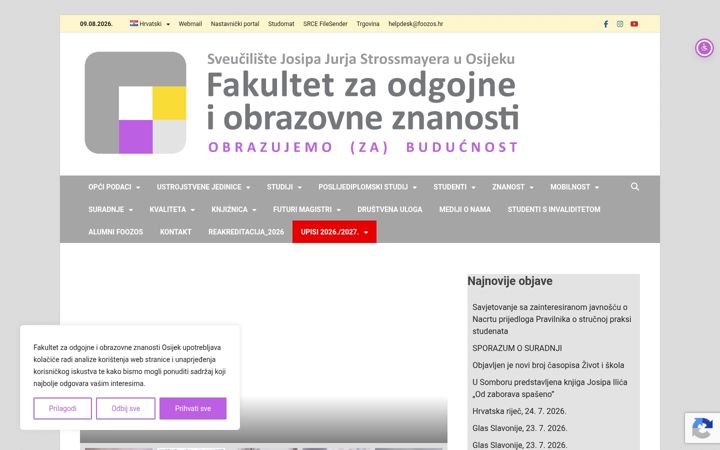Open Alumni FOOZOS menu item

coord(116,232)
